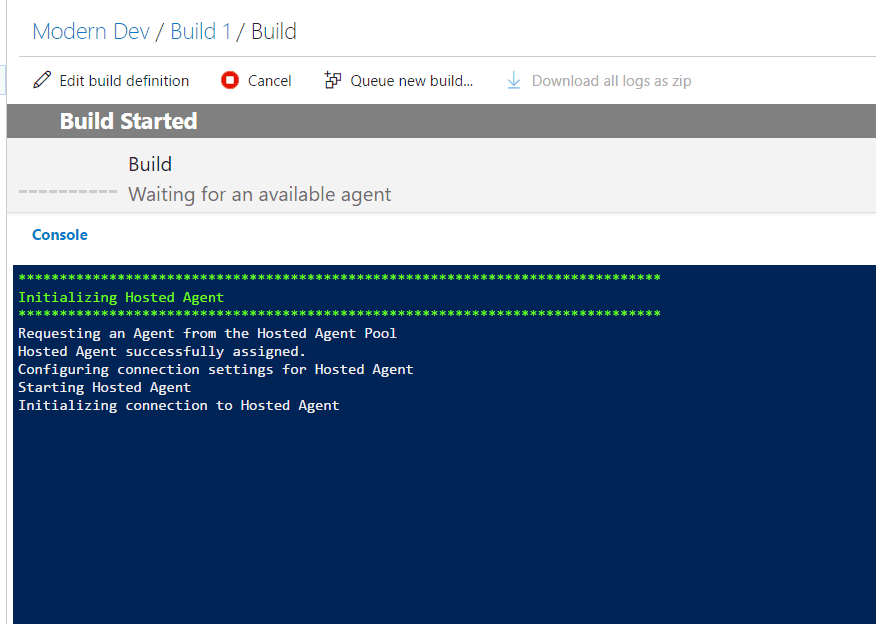This screenshot has height=624, width=876.
Task: Click the Initializing connection to Hosted Agent line
Action: (179, 405)
